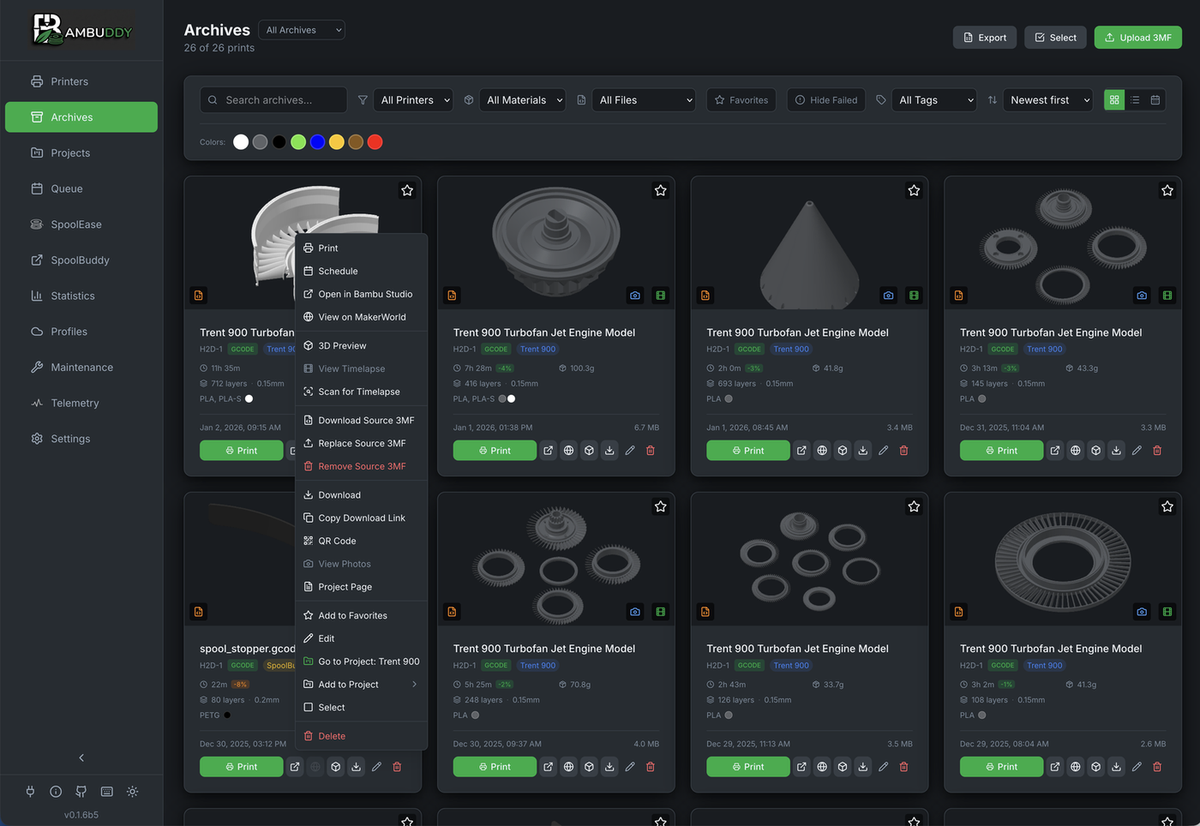The image size is (1200, 826).
Task: Collapse the sidebar with the chevron
Action: click(81, 758)
